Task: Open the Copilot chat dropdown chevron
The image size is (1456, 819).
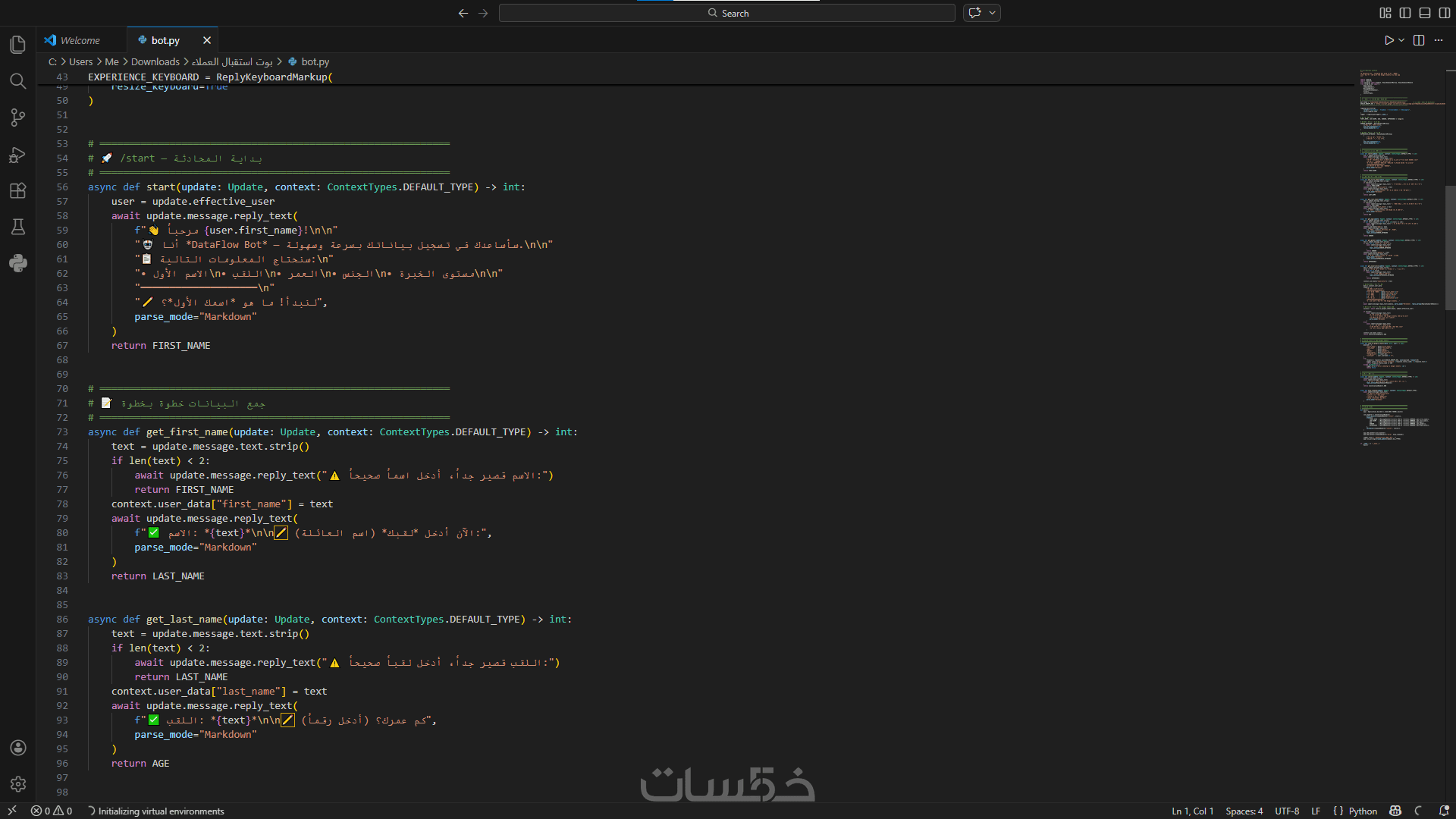Action: [992, 13]
